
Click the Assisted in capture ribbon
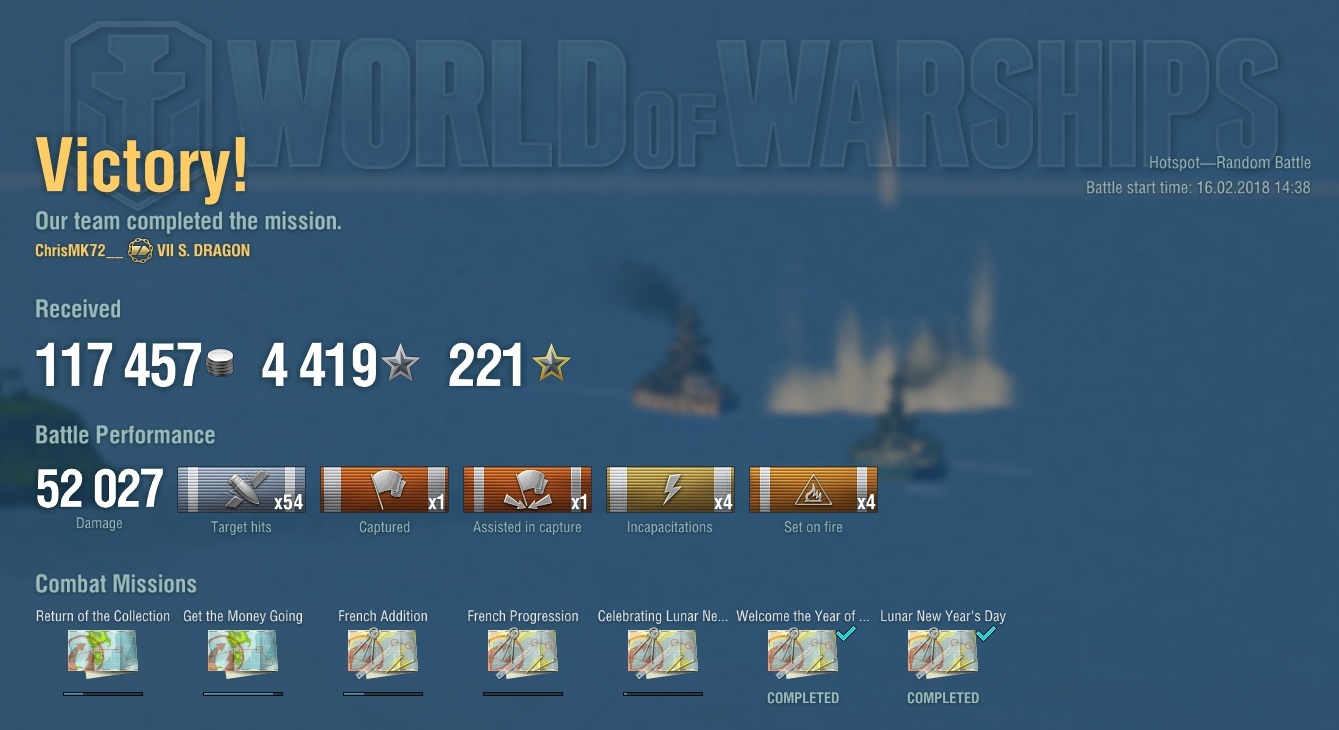(527, 490)
